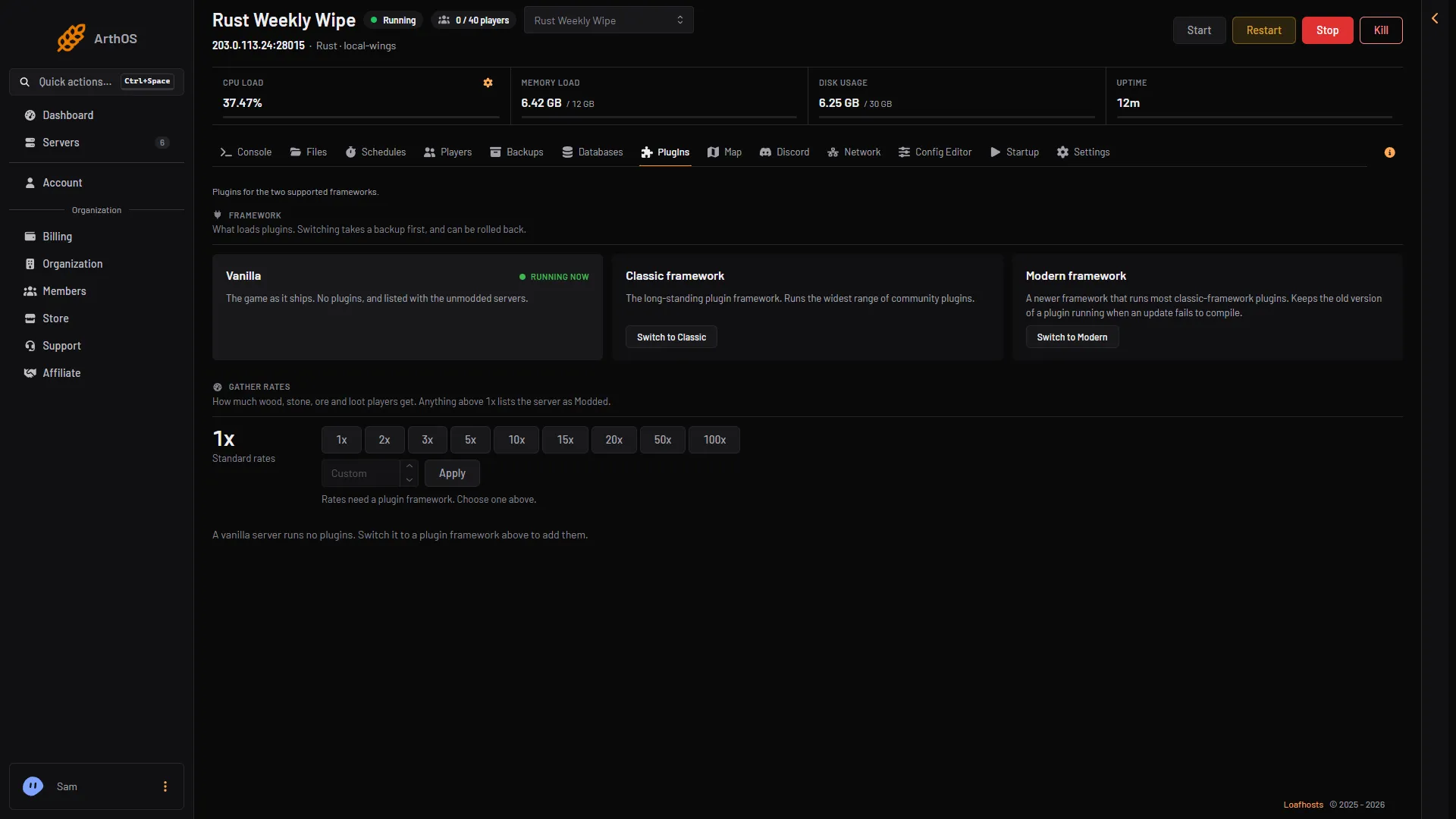Stop the server

point(1327,30)
